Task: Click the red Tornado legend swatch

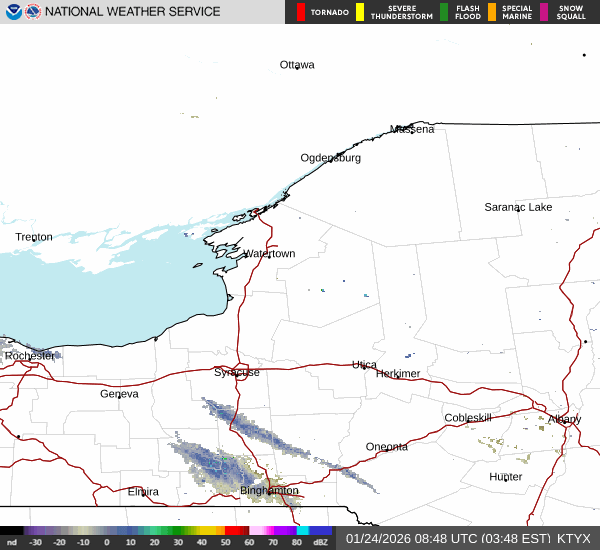Action: (x=301, y=12)
